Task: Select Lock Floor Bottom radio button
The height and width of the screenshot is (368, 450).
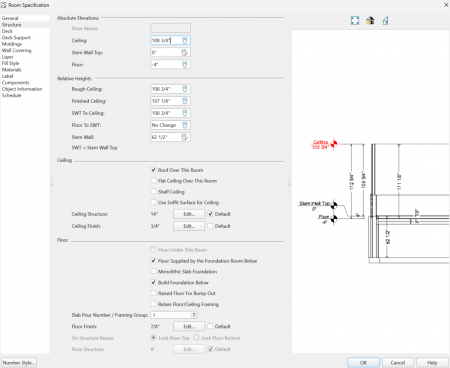Action: 196,338
